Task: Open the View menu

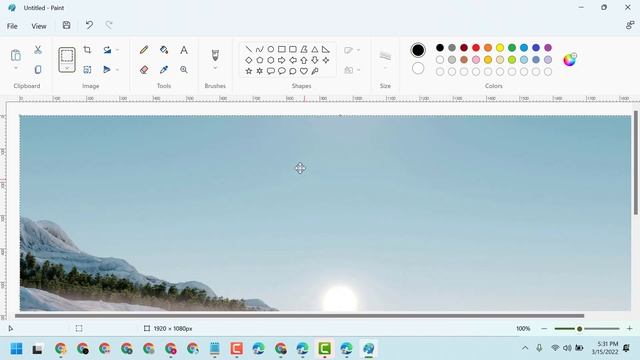Action: (39, 26)
